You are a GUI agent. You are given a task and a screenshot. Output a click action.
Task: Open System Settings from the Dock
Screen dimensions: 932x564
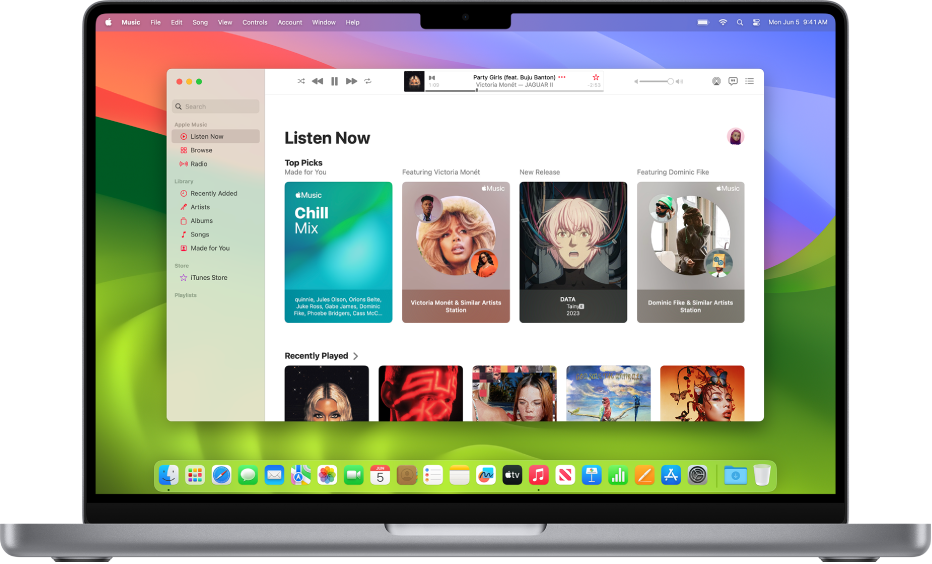coord(697,475)
